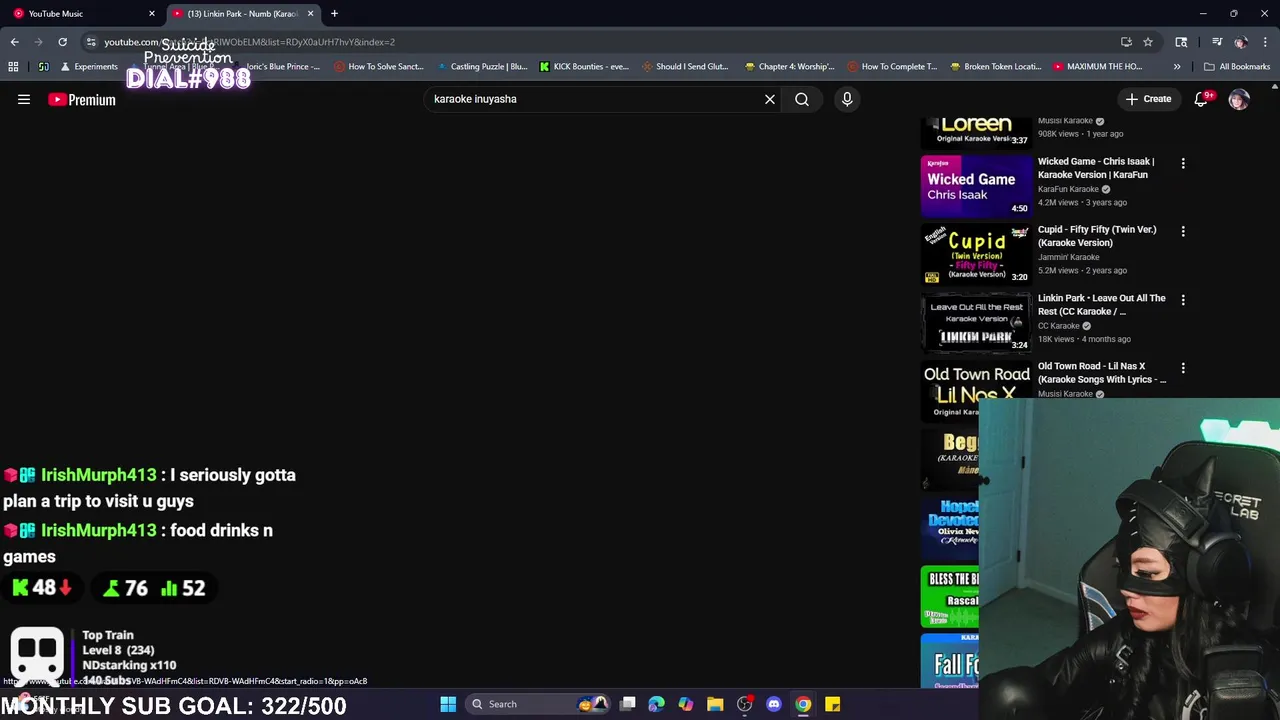Play Linkin Park Leave Out All the Rest thumbnail
Screen dimensions: 1280x720
[x=976, y=322]
